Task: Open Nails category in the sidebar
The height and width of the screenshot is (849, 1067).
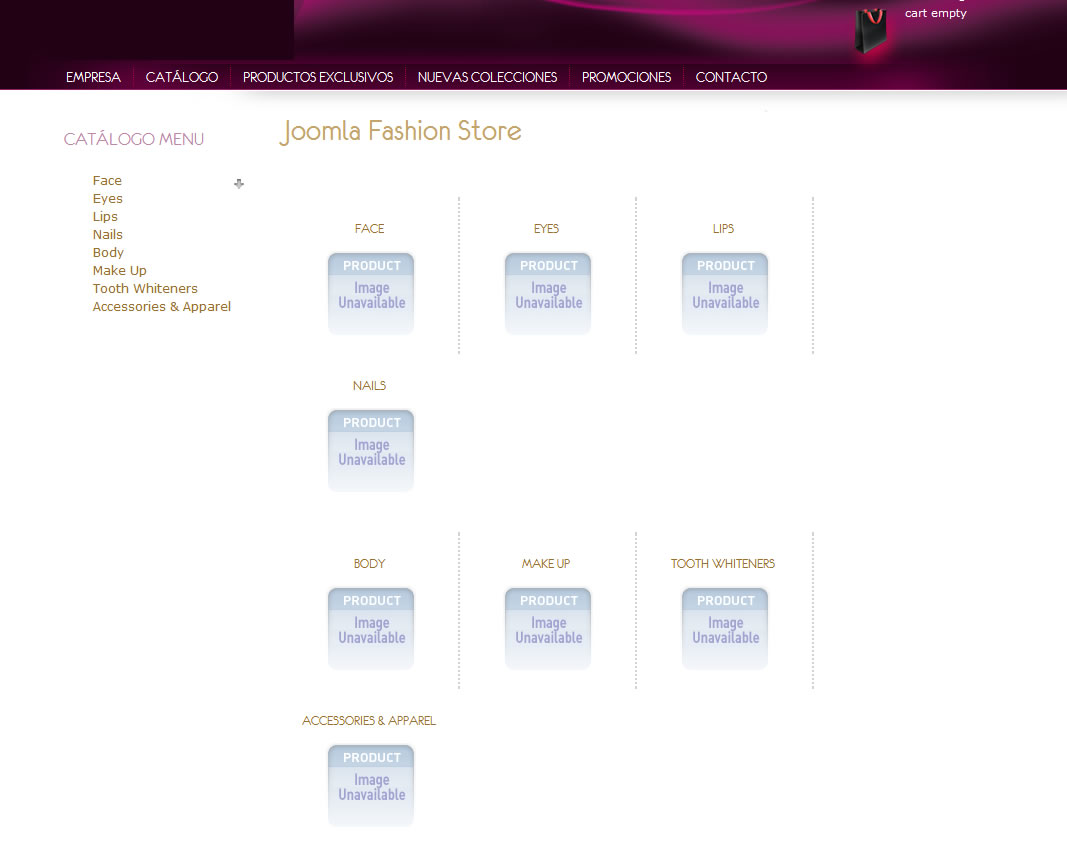Action: point(108,235)
